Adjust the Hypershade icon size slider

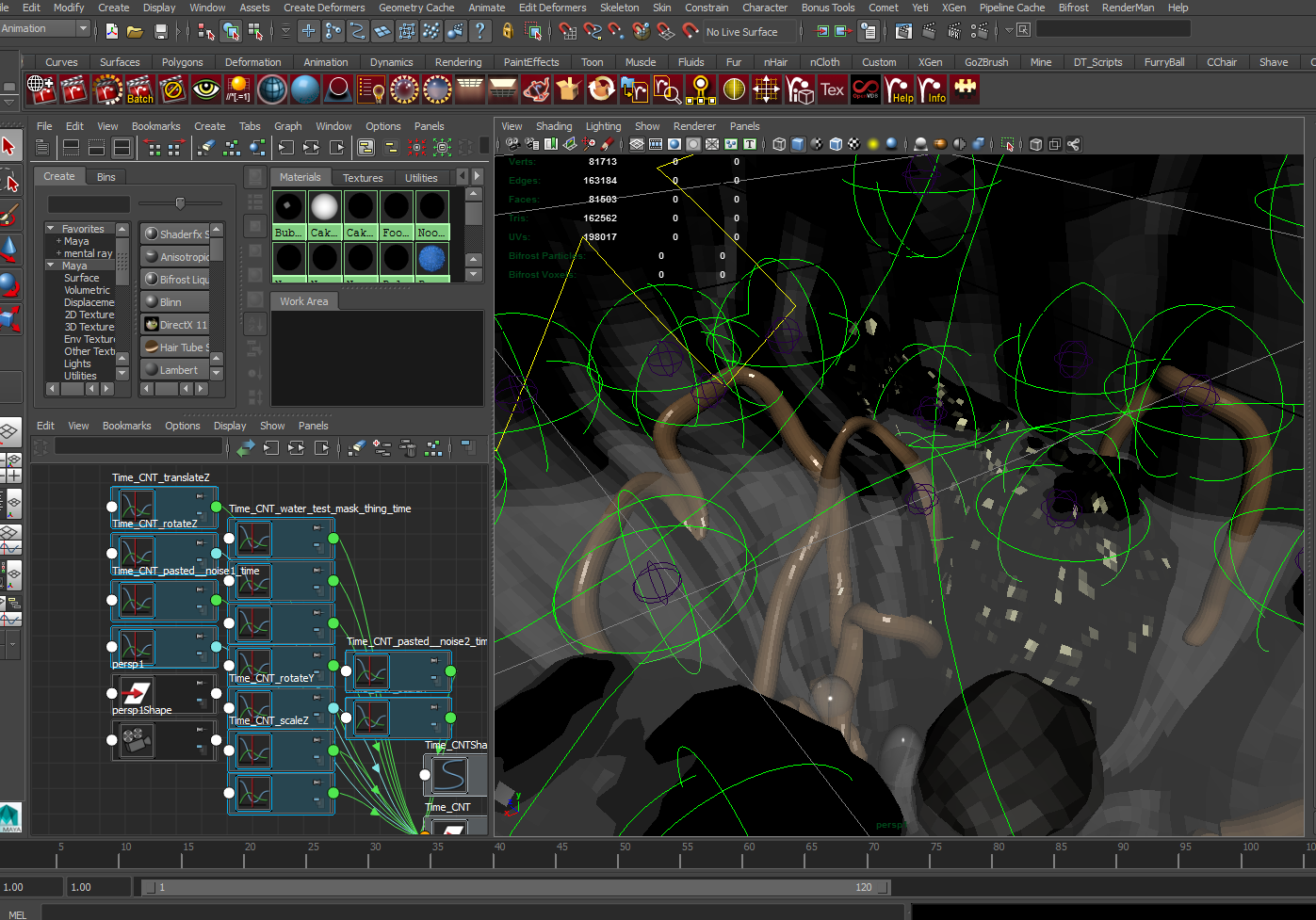pyautogui.click(x=180, y=203)
